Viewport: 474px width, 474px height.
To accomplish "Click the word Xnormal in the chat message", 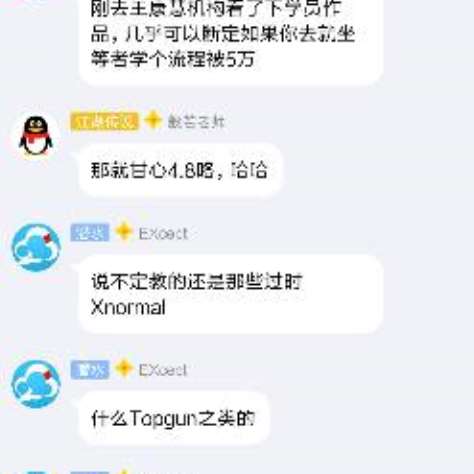I will pyautogui.click(x=128, y=307).
